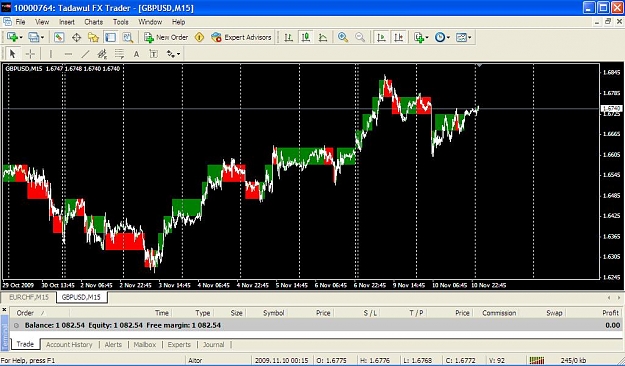Open the Tools menu
625x366 pixels.
[x=120, y=22]
